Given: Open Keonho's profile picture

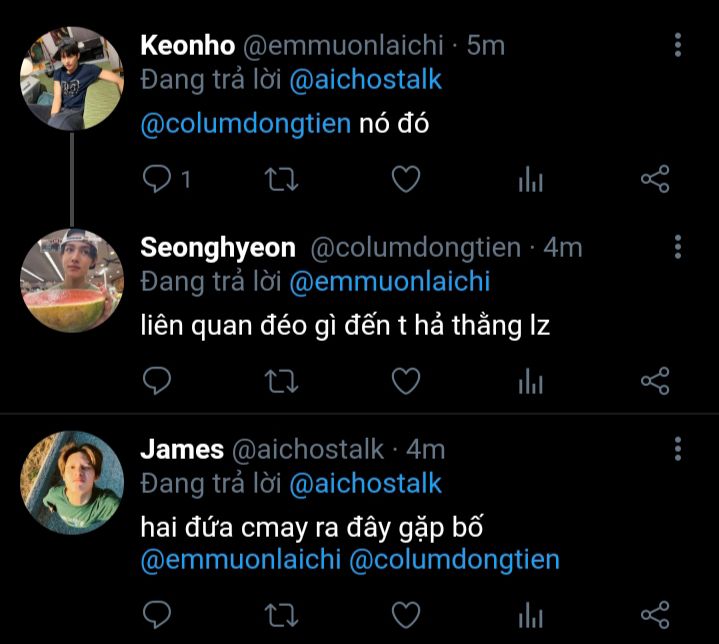Looking at the screenshot, I should coord(72,79).
